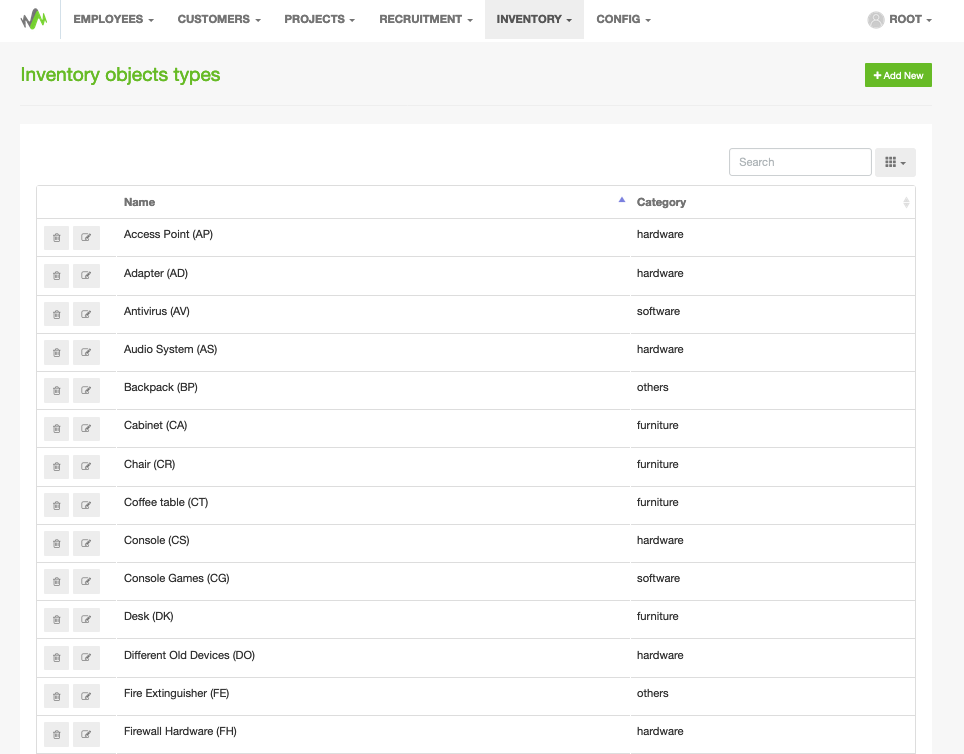Sort the table by Category column
Screen dimensions: 964x754
tap(661, 202)
